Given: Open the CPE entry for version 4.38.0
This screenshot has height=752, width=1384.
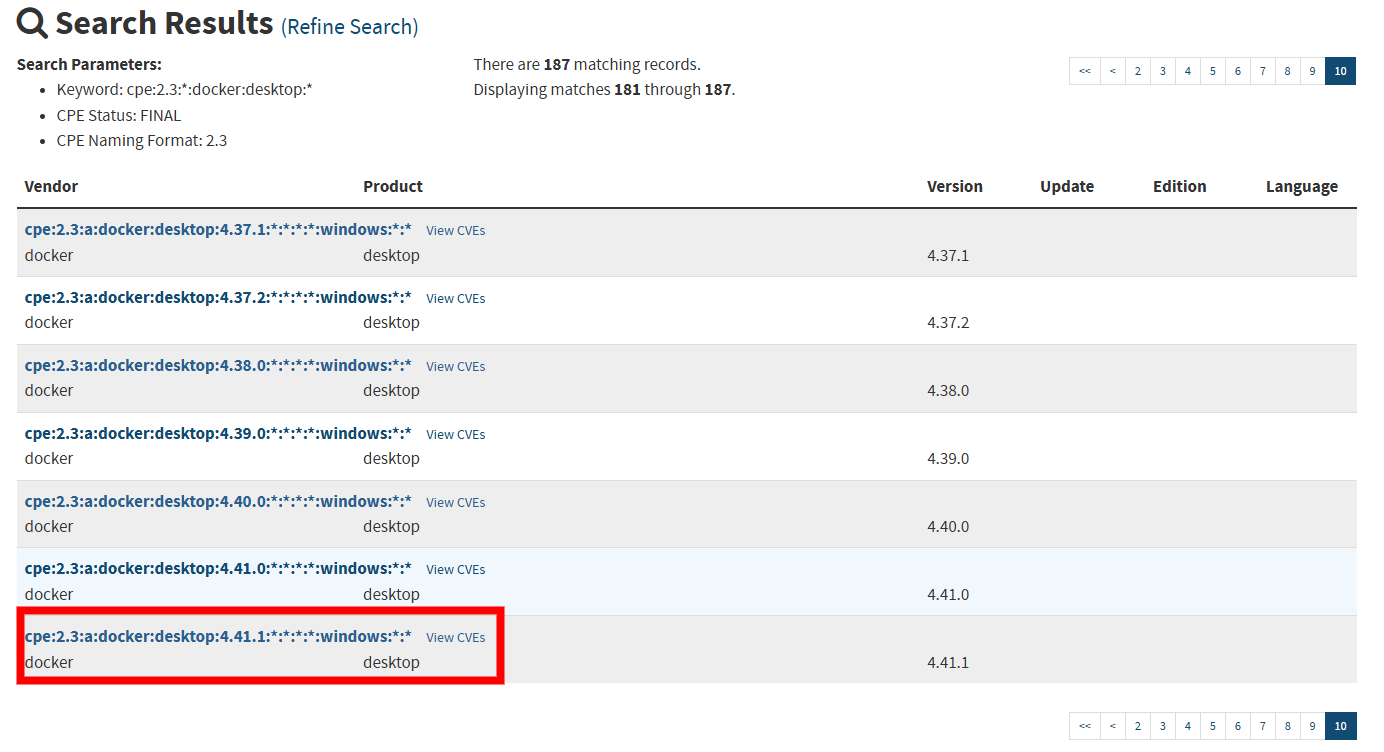Looking at the screenshot, I should [217, 365].
